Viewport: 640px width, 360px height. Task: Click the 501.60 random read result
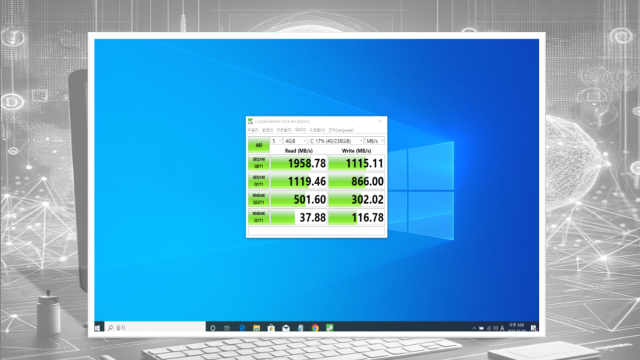pos(299,199)
